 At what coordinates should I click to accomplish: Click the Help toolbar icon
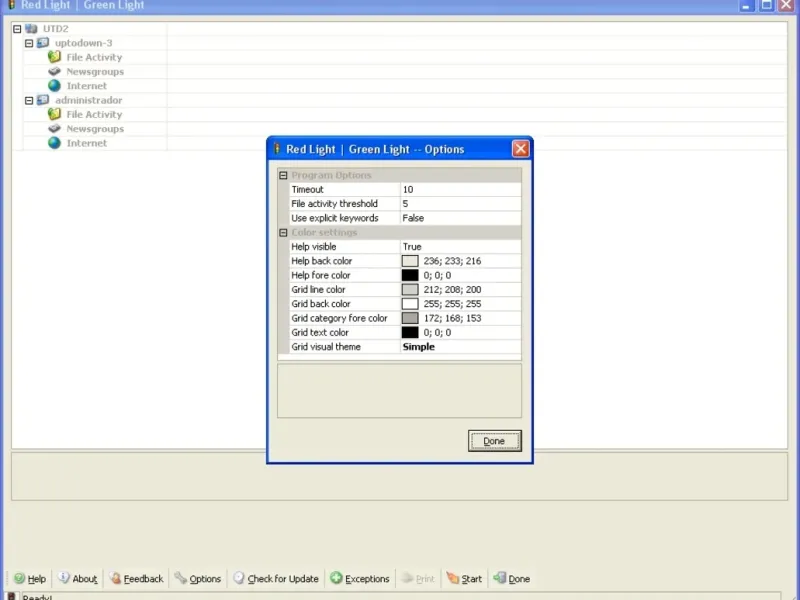(x=19, y=578)
